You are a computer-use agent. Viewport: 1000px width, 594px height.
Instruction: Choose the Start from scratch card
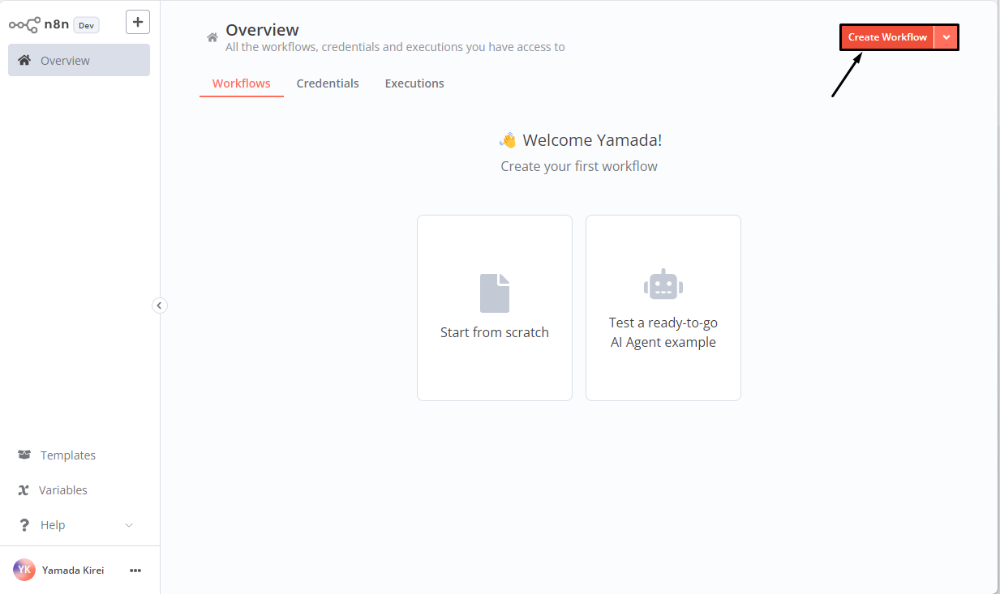click(x=495, y=308)
